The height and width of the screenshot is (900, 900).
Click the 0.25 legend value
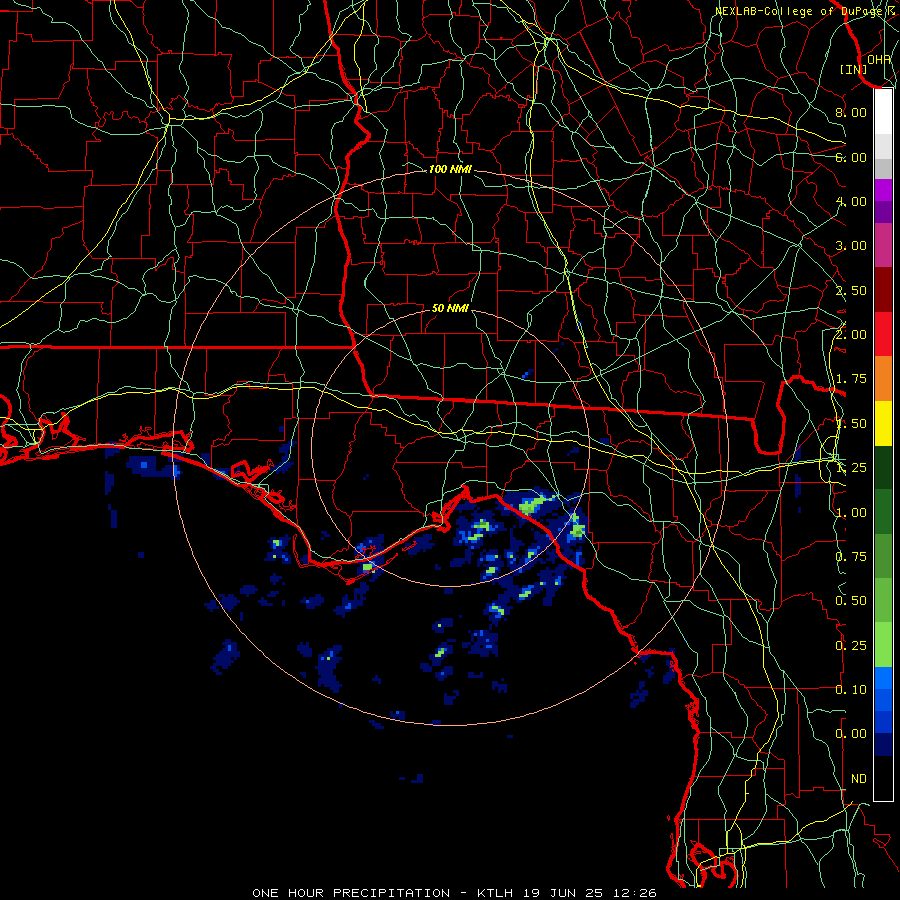(851, 646)
